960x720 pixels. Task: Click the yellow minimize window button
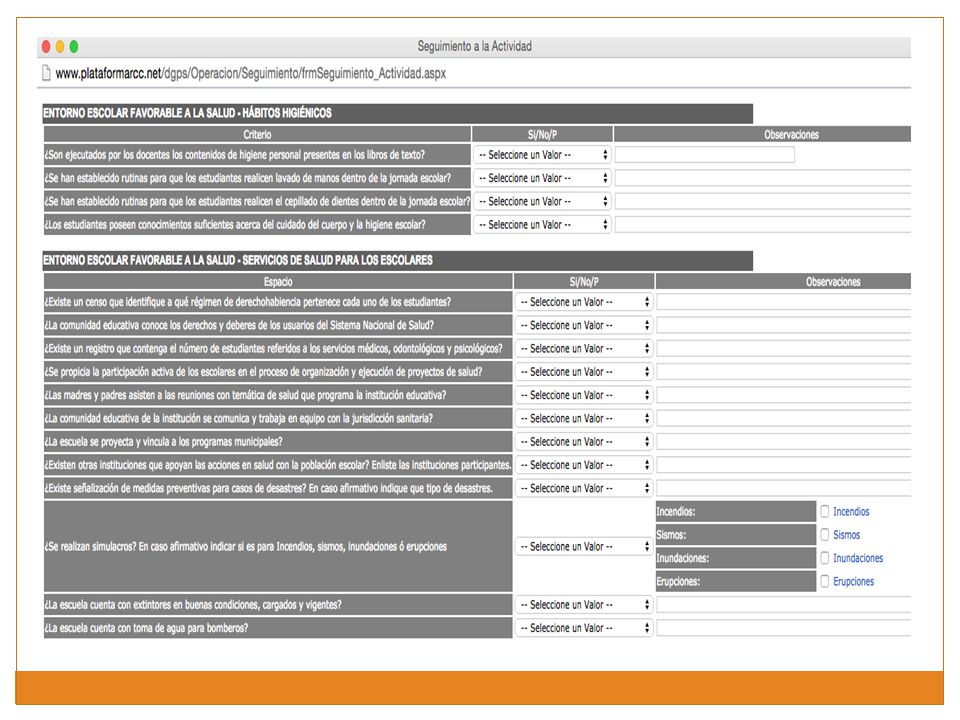pyautogui.click(x=60, y=47)
